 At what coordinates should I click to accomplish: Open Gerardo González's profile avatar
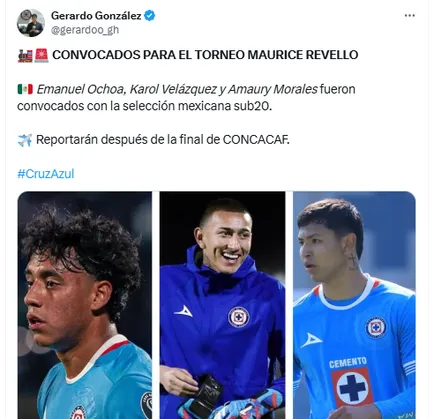point(31,23)
